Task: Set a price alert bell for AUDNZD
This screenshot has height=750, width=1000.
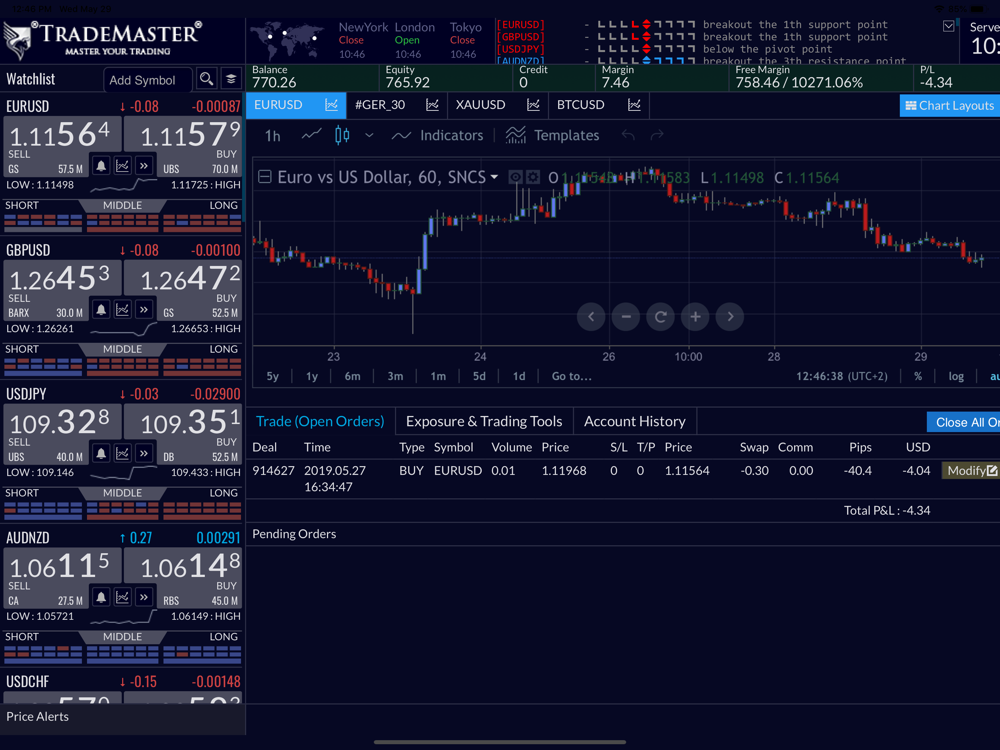Action: 101,598
